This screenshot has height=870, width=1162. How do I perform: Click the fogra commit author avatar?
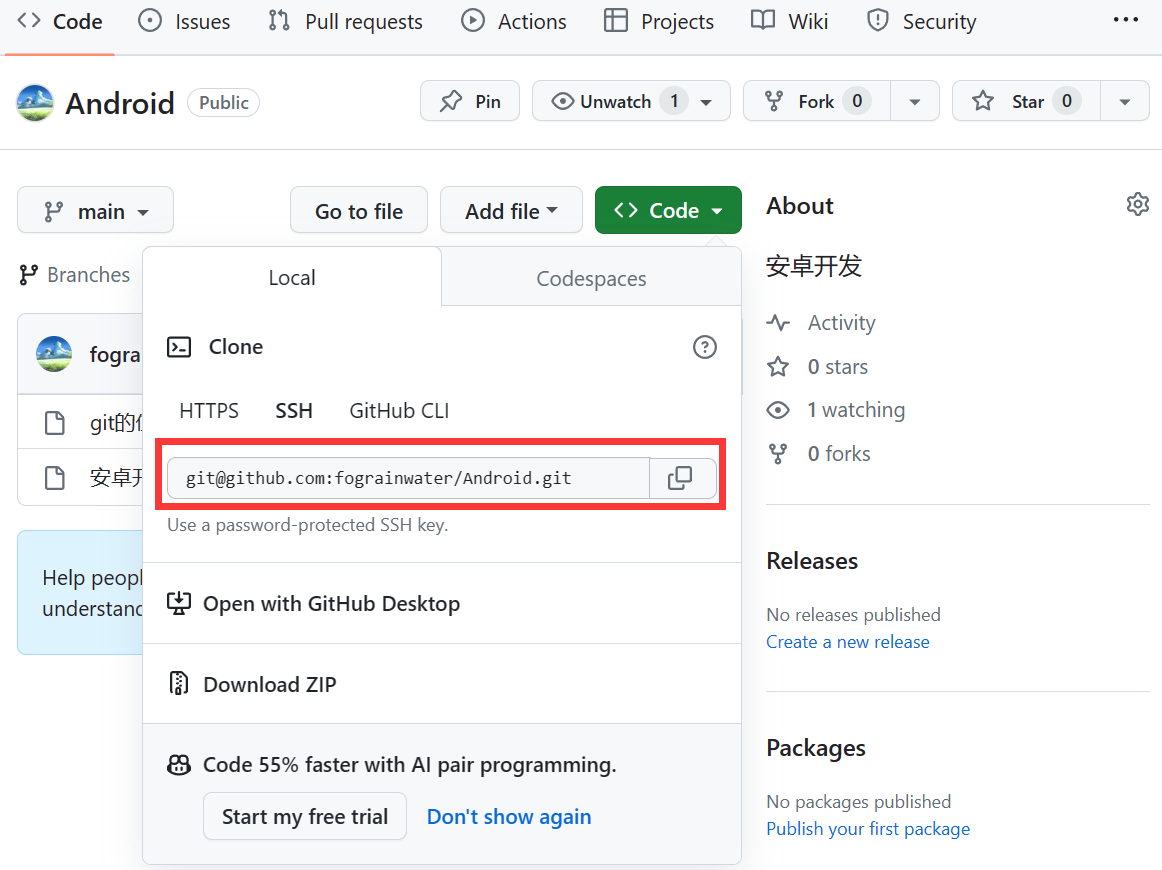[54, 353]
